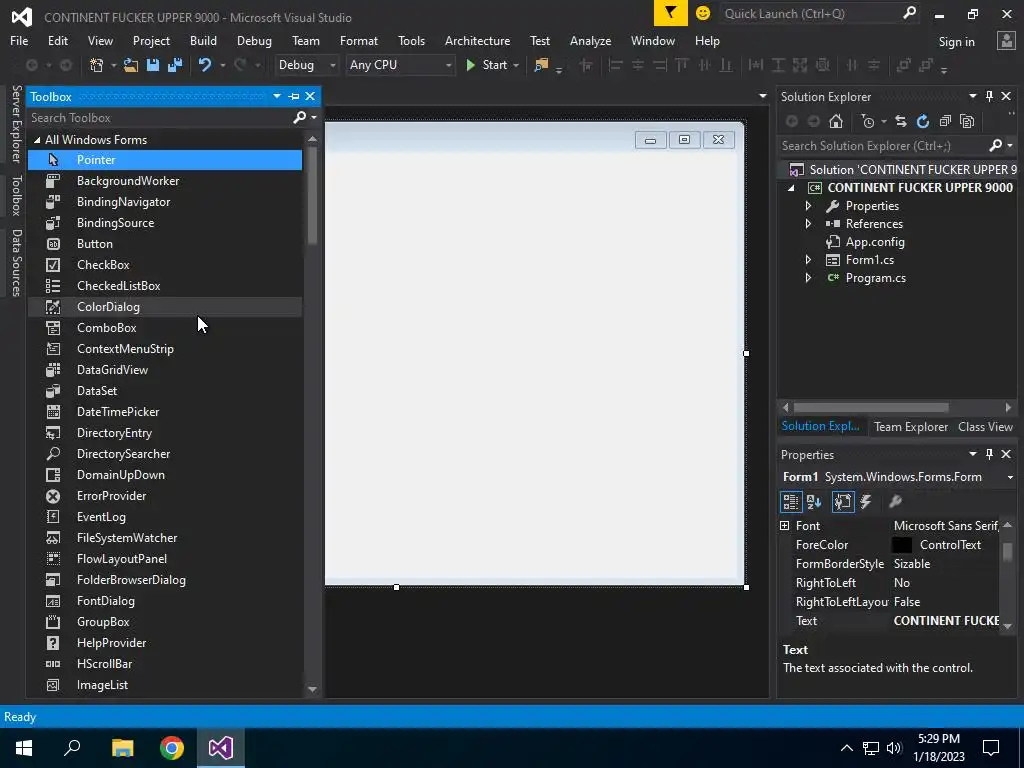The image size is (1024, 768).
Task: Click the New Project toolbar icon
Action: pyautogui.click(x=97, y=65)
